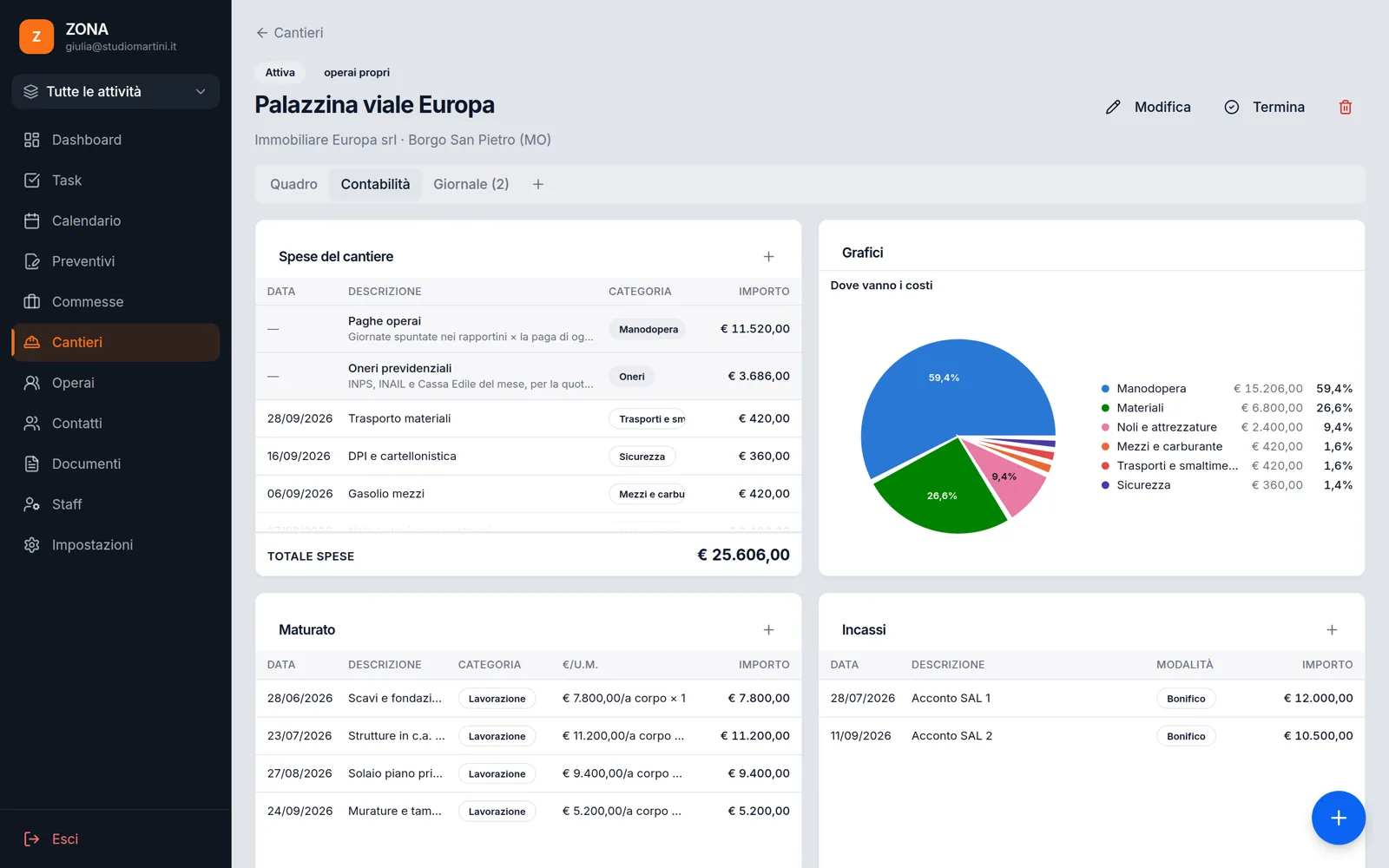Click the Sicurezza category badge
Image resolution: width=1389 pixels, height=868 pixels.
[642, 457]
